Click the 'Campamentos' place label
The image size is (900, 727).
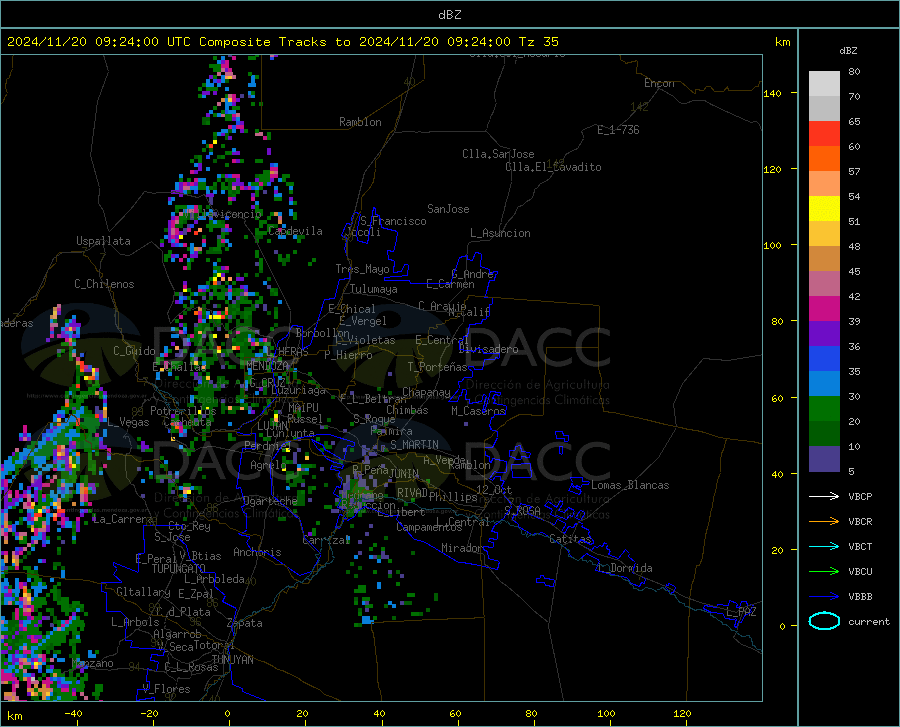(429, 527)
